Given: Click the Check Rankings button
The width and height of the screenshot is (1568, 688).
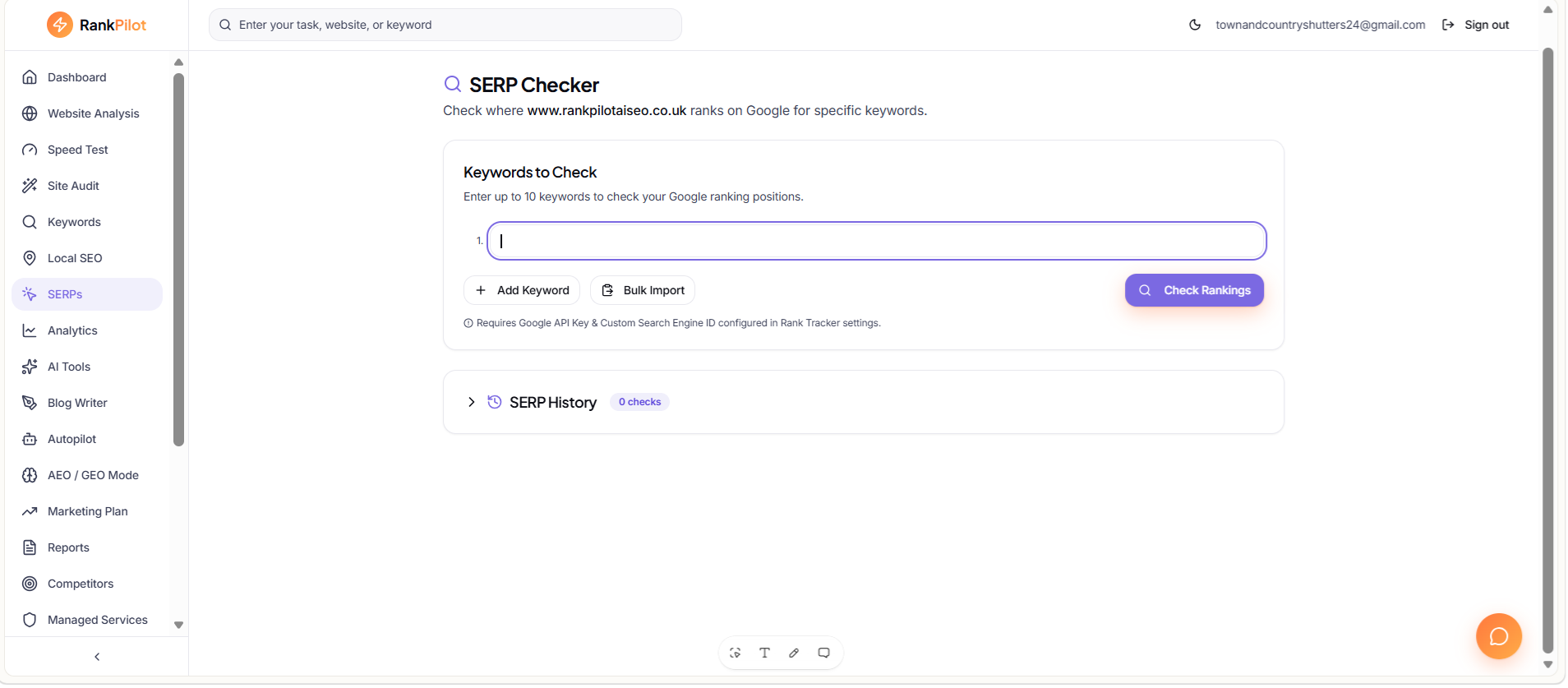Looking at the screenshot, I should (x=1194, y=290).
